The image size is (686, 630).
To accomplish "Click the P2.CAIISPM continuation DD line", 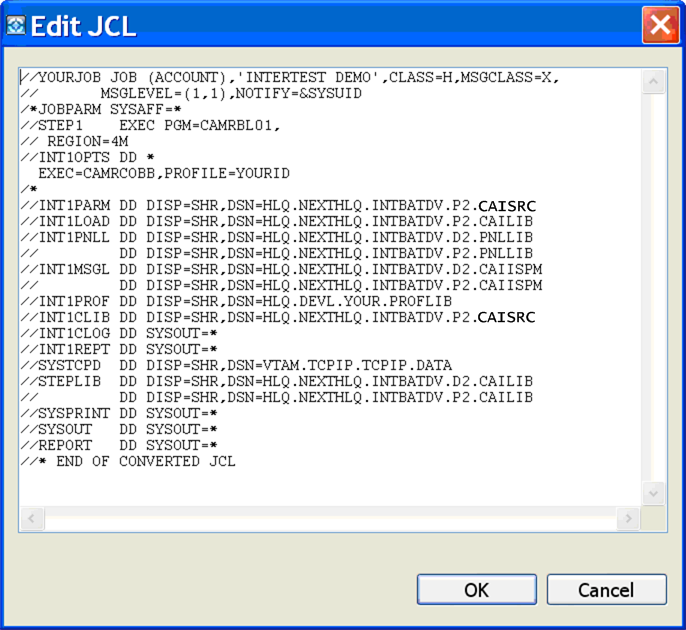I will coord(281,285).
